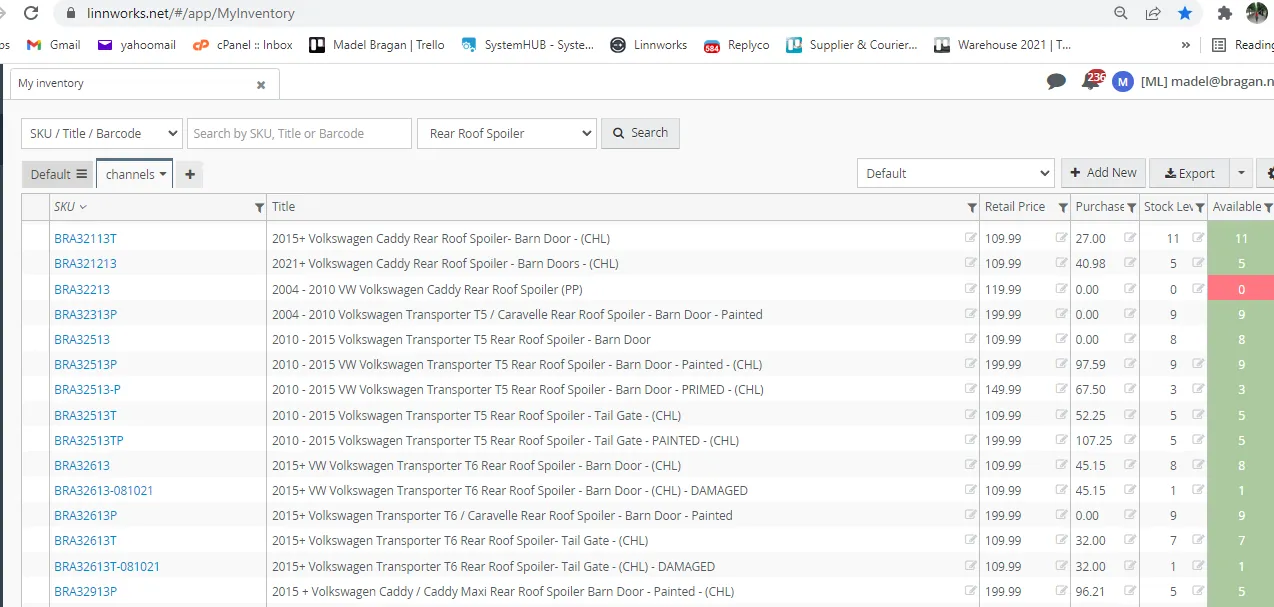Filter the Title column
This screenshot has width=1274, height=607.
point(972,208)
